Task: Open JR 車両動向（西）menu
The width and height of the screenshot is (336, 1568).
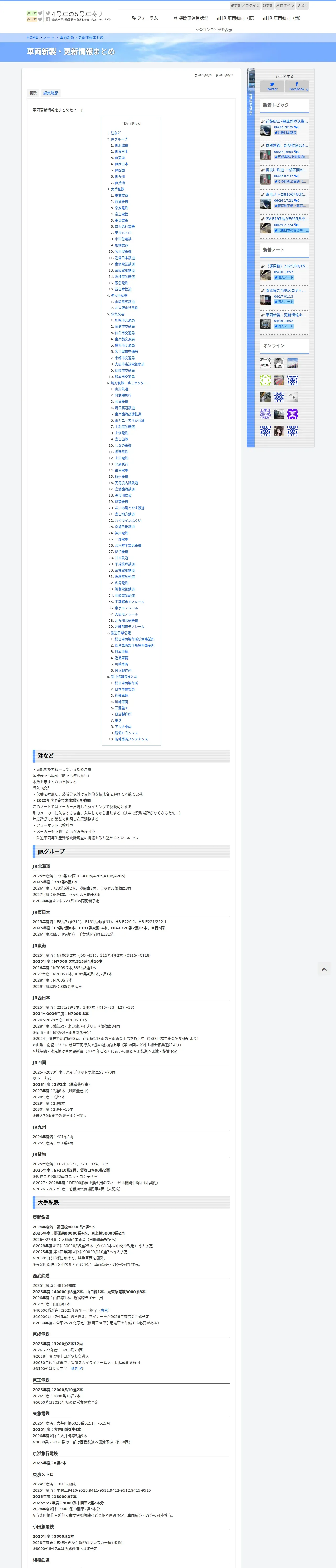Action: [282, 18]
